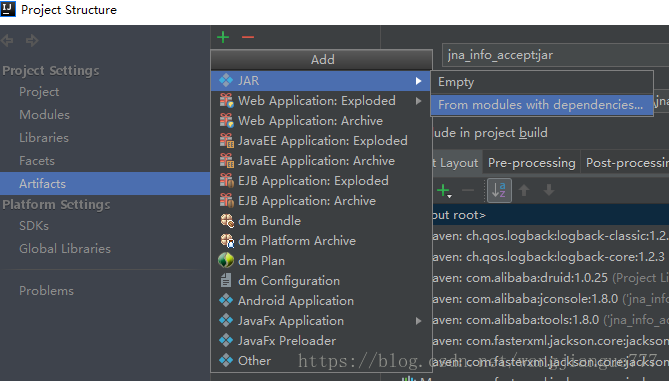Screen dimensions: 669x381
Task: Select Android Application menu entry
Action: click(x=321, y=301)
